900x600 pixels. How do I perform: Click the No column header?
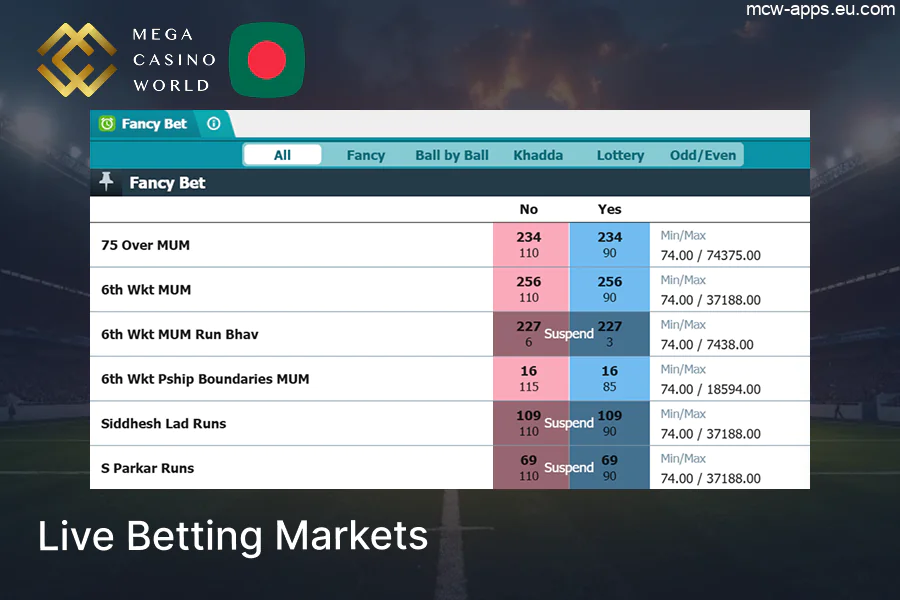click(x=529, y=210)
